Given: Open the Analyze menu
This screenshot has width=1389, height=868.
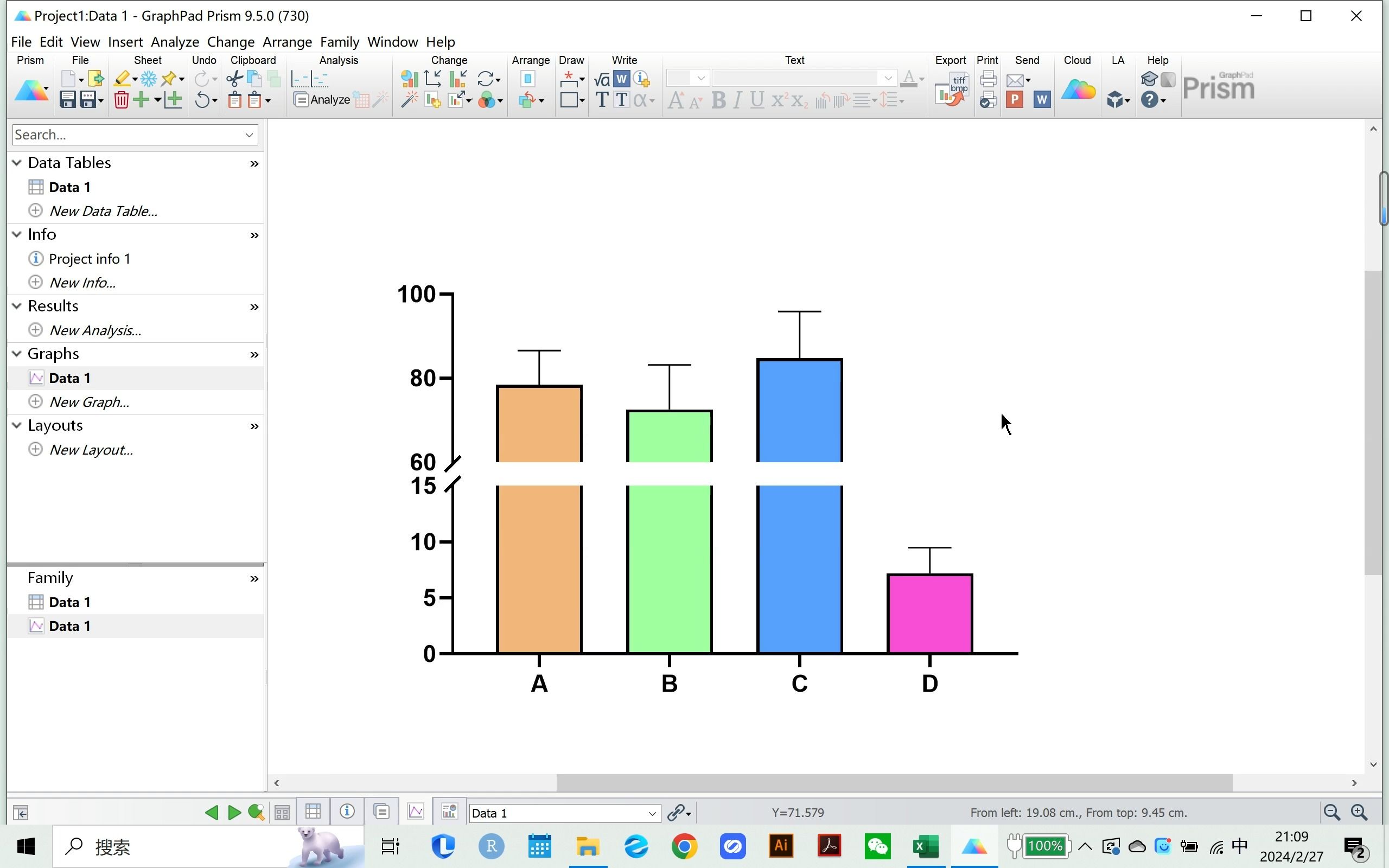Looking at the screenshot, I should tap(175, 42).
